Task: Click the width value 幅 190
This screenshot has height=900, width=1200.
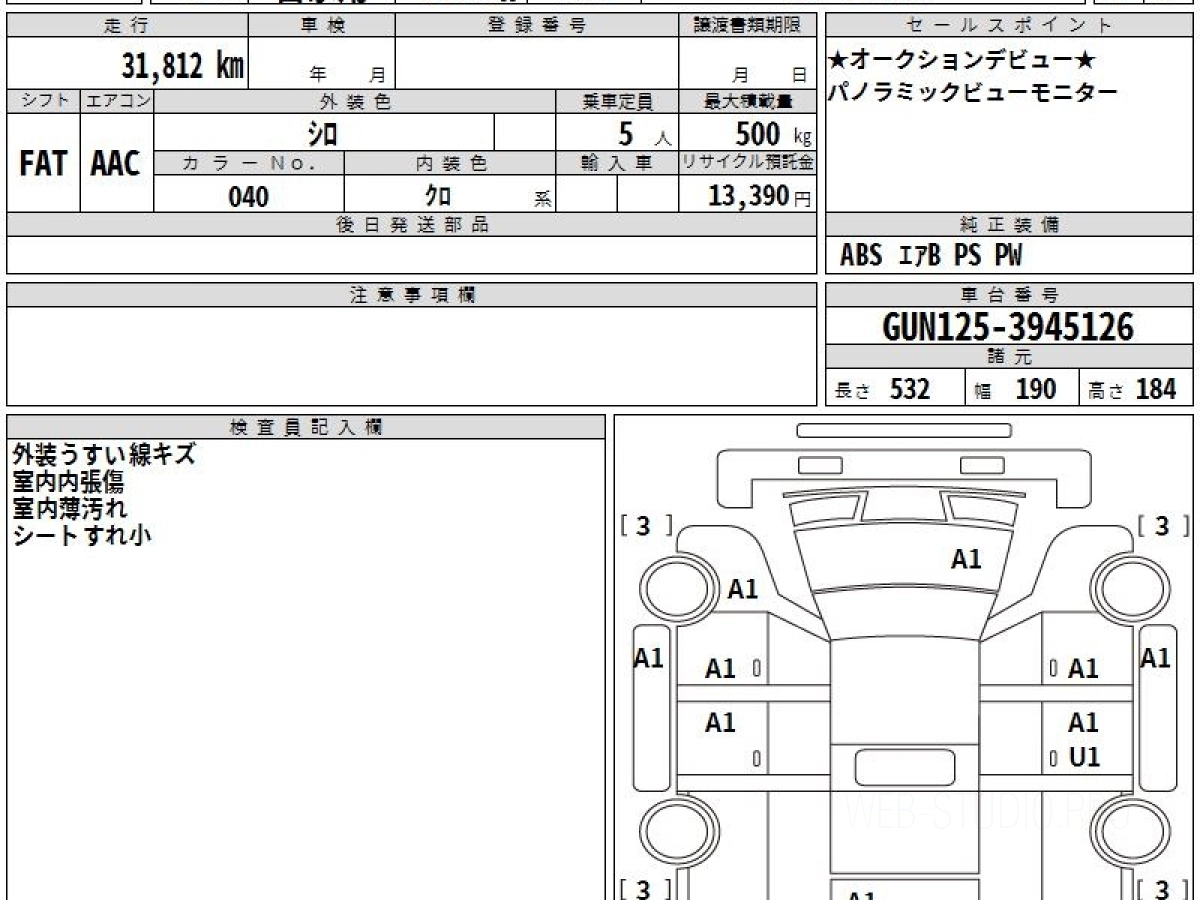Action: point(1015,389)
